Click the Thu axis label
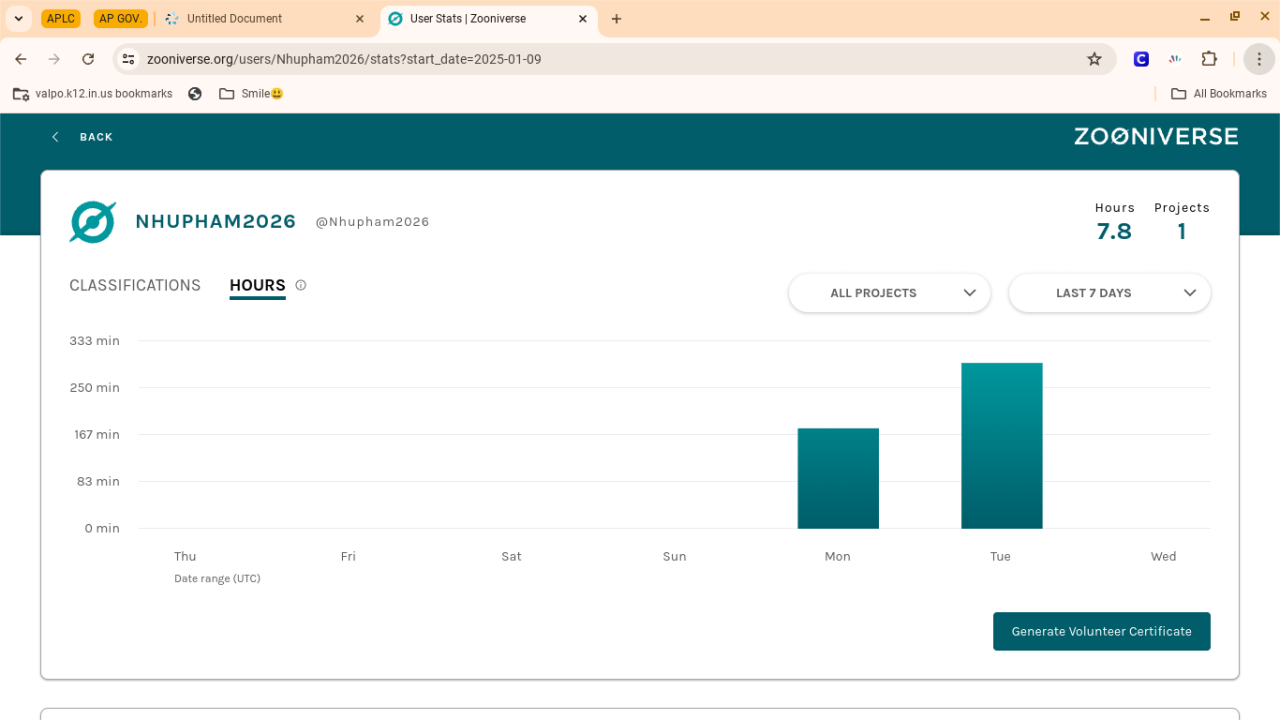This screenshot has height=720, width=1280. click(x=185, y=557)
